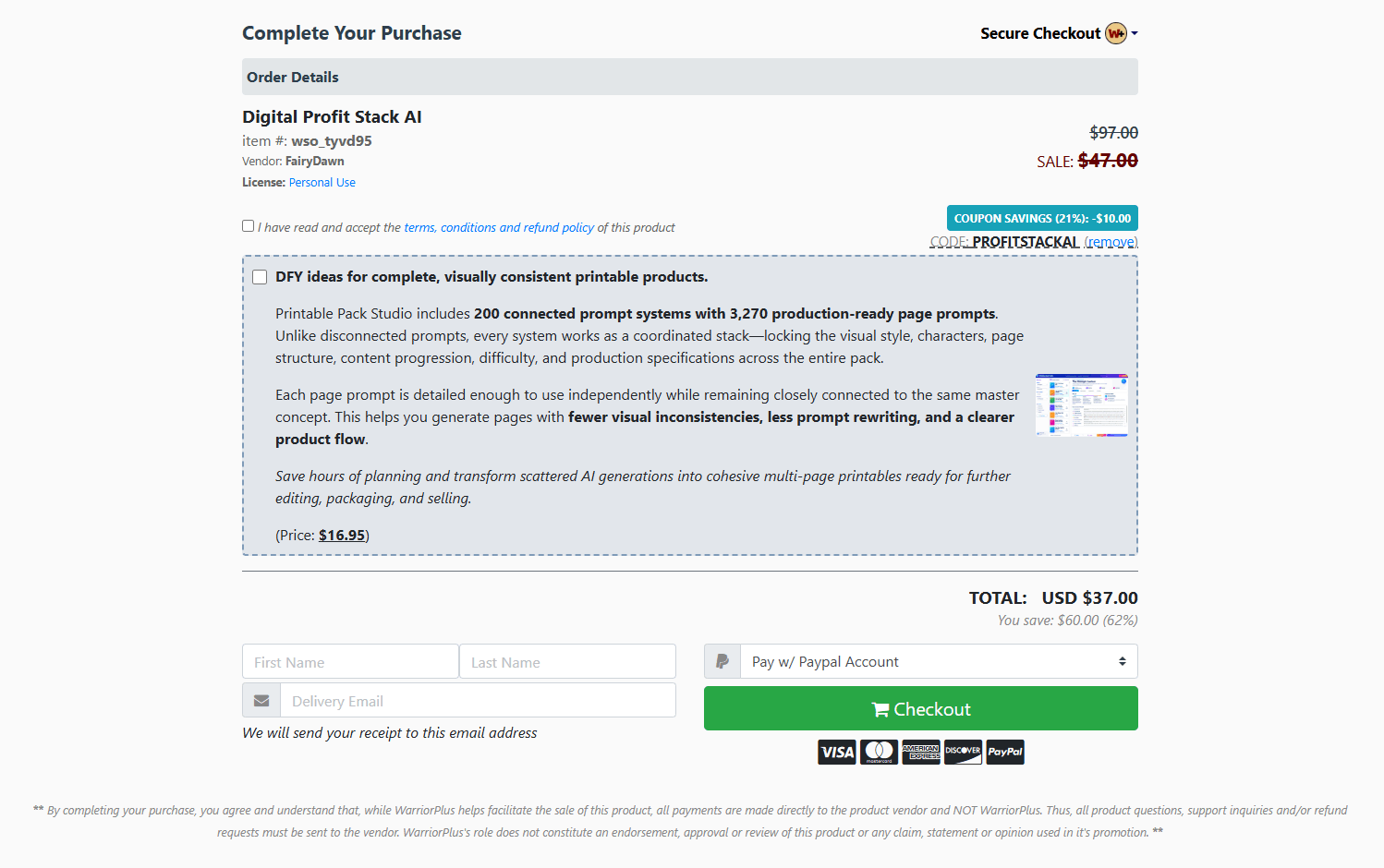Open the Printable Pack Studio preview thumbnail
This screenshot has height=868, width=1384.
(x=1082, y=405)
